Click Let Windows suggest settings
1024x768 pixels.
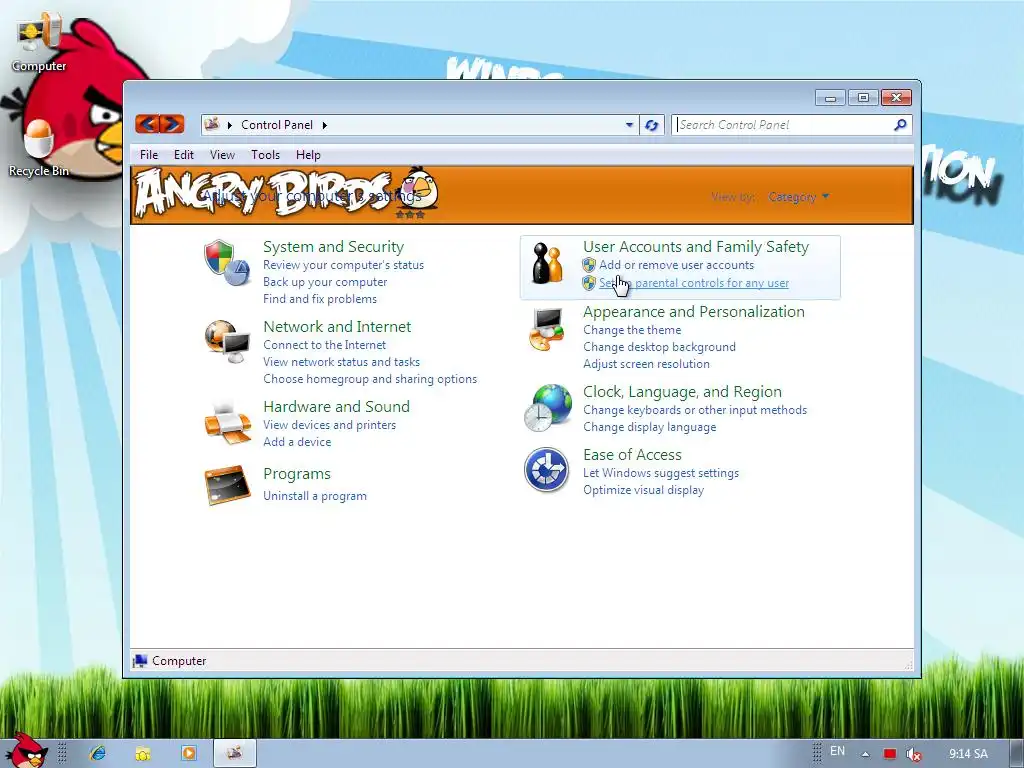pyautogui.click(x=661, y=473)
